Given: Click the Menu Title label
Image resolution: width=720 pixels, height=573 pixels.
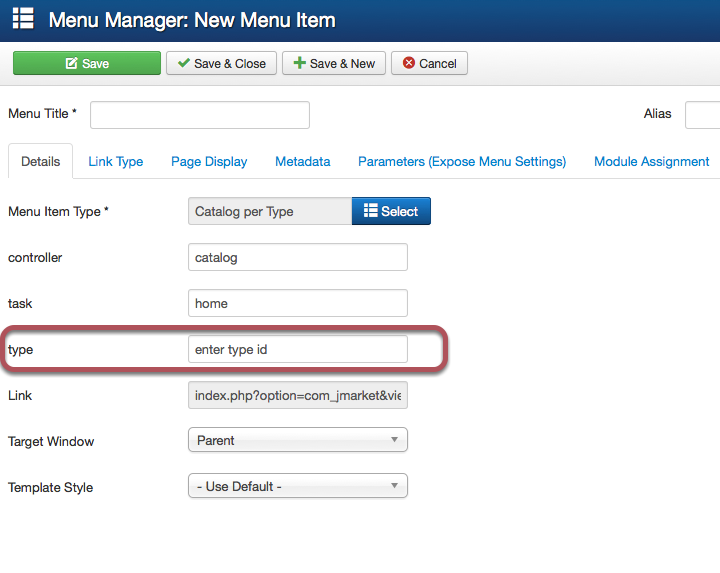Looking at the screenshot, I should pyautogui.click(x=42, y=113).
